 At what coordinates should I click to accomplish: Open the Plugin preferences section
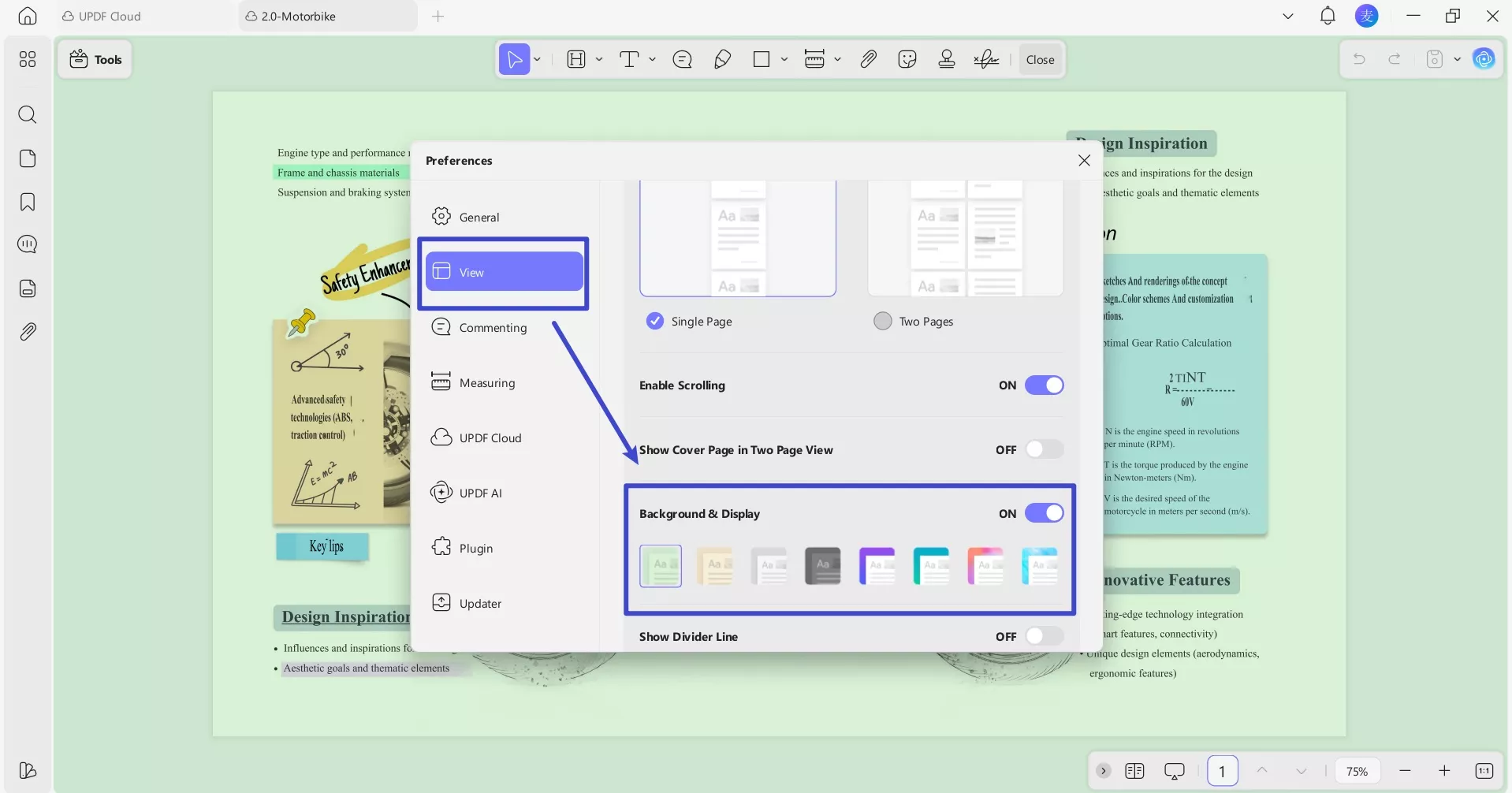pos(505,548)
